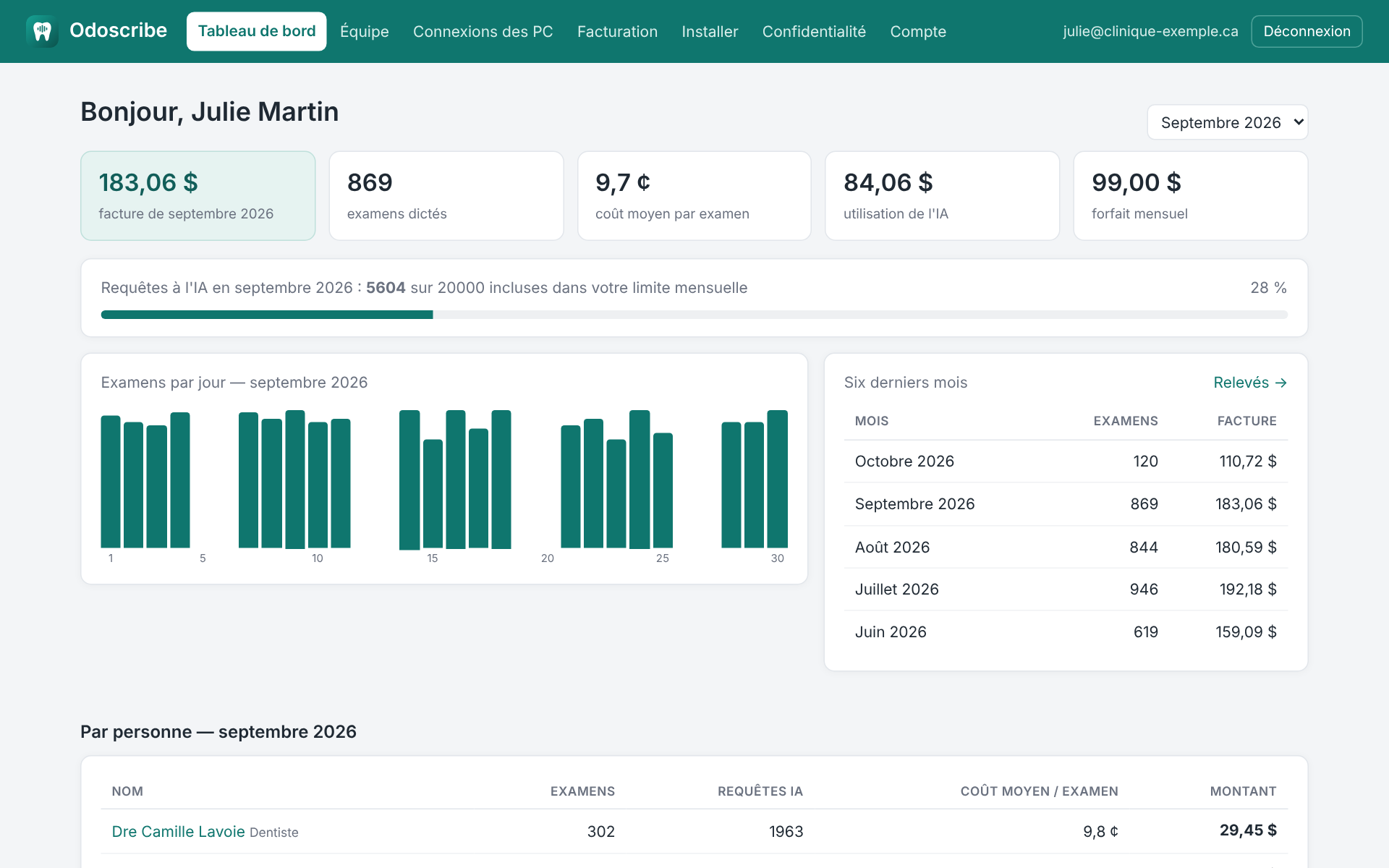Click the Septembre 2026 table row
1389x868 pixels.
click(1066, 504)
